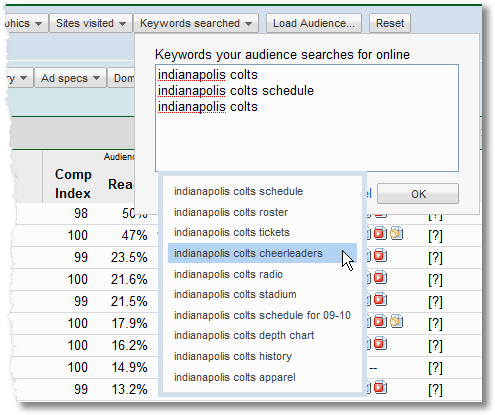Screen dimensions: 495x415
Task: Click the video ad icon in the 16.2% row
Action: click(380, 344)
